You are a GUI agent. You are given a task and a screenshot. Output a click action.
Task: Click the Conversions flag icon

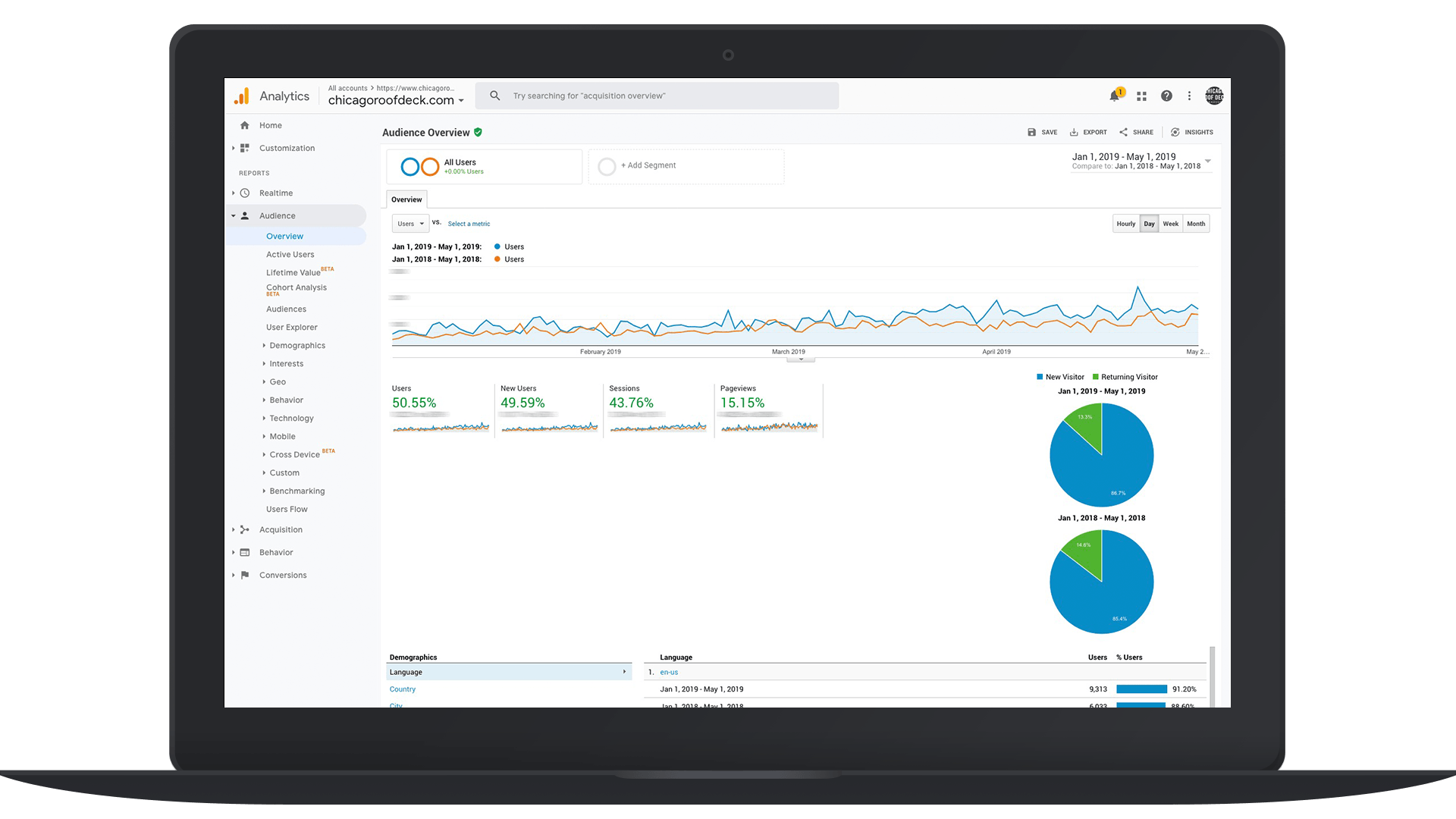244,575
